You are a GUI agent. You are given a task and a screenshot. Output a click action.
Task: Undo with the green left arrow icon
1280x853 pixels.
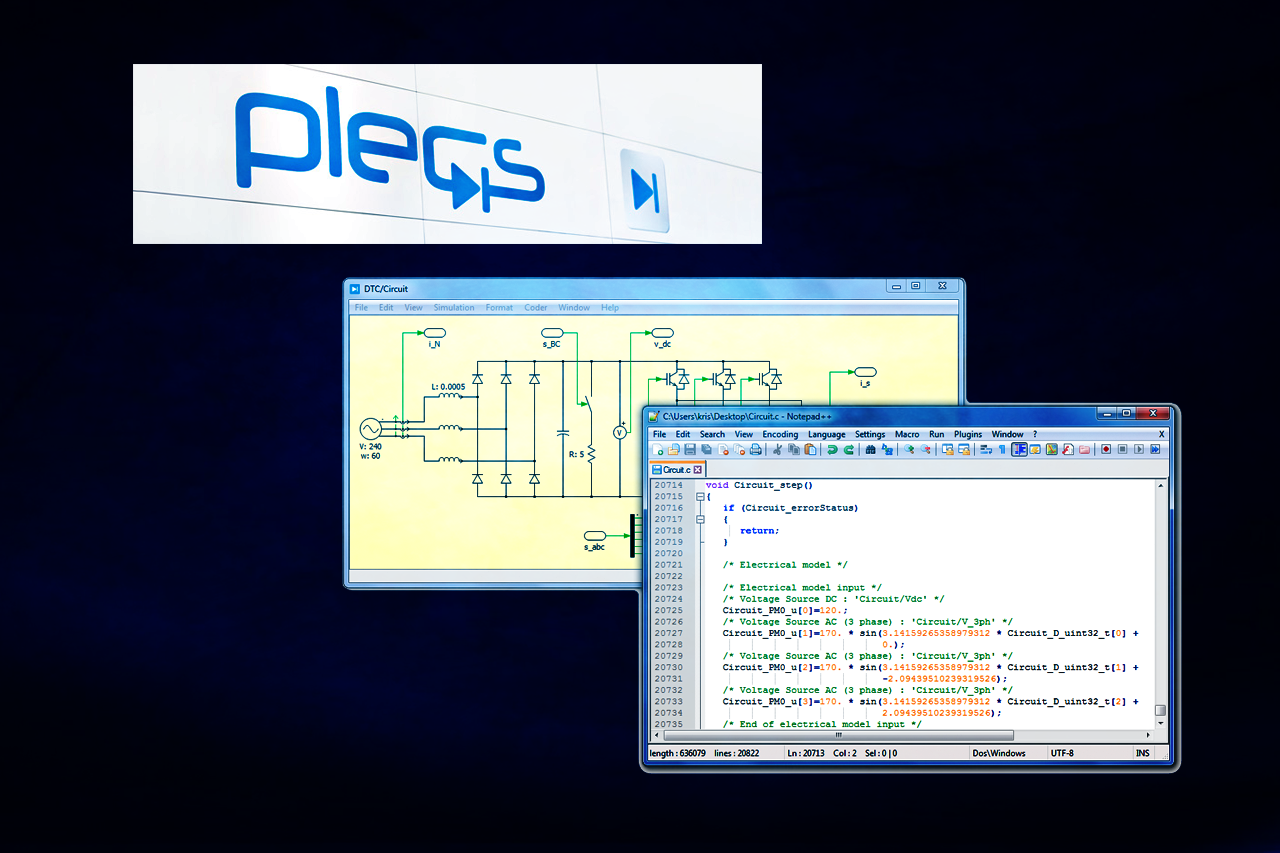coord(833,450)
